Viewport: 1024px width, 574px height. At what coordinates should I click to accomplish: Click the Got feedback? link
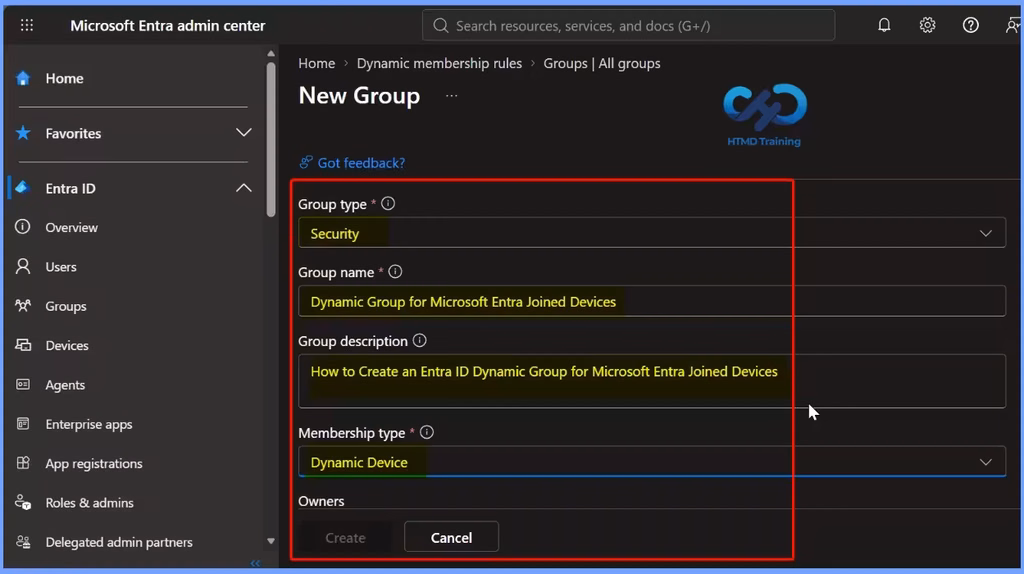click(x=361, y=163)
